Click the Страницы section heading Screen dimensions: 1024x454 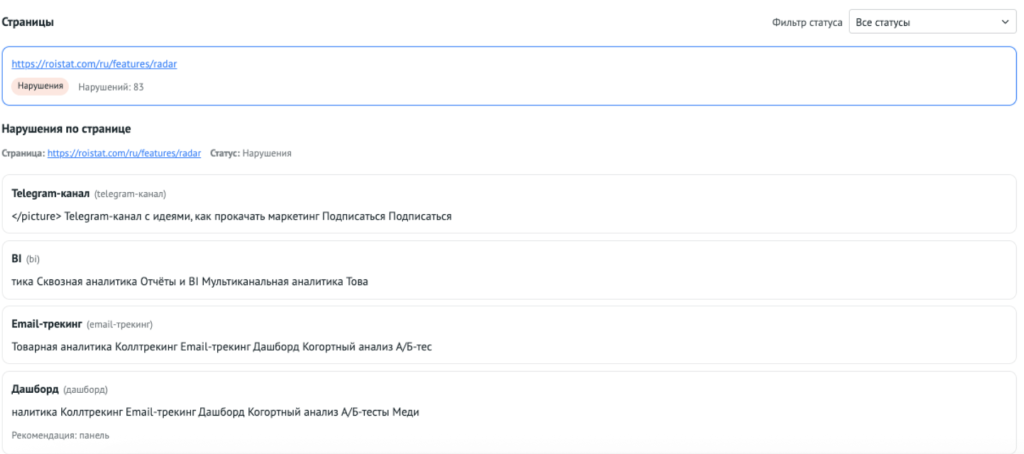point(28,21)
